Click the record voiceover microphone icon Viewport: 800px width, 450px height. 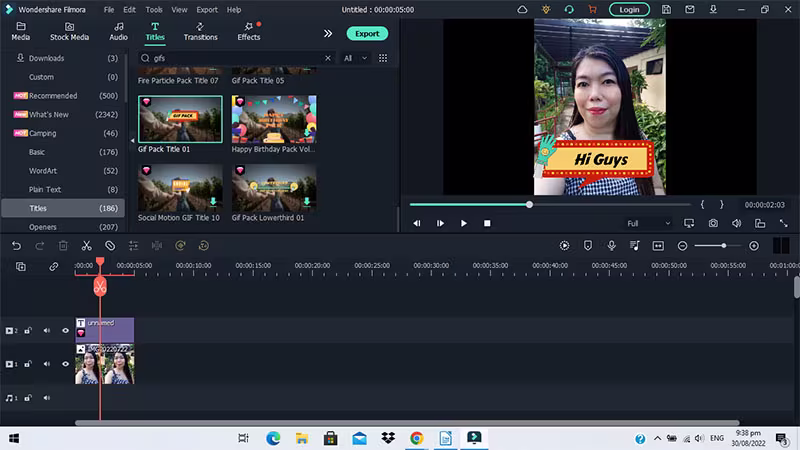pos(611,246)
